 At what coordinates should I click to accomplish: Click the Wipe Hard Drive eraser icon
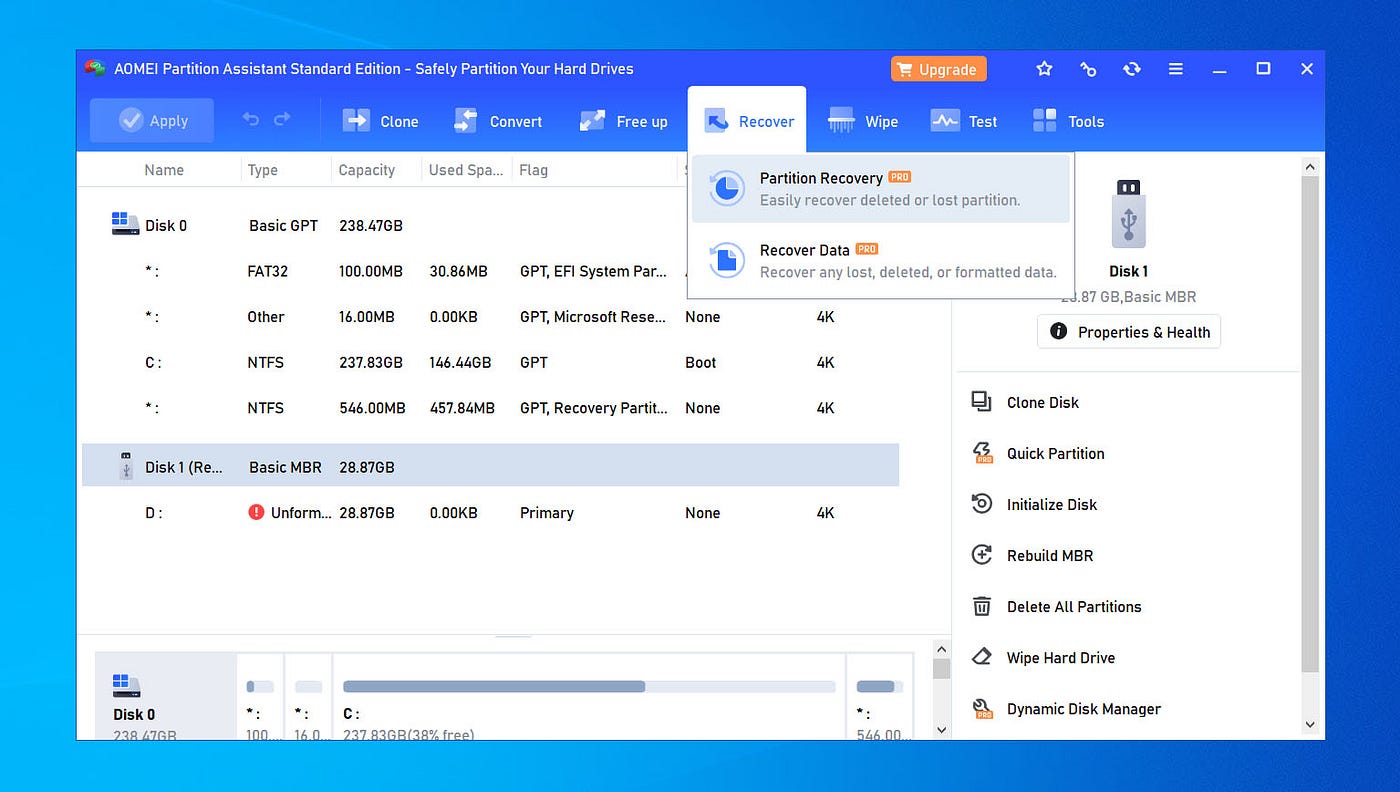[982, 657]
